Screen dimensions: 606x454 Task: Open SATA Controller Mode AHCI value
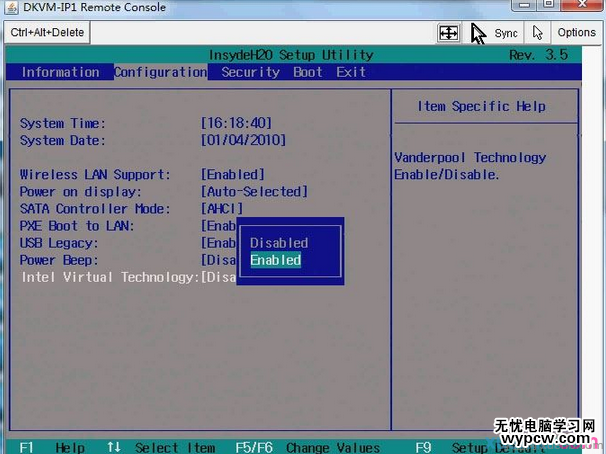222,209
